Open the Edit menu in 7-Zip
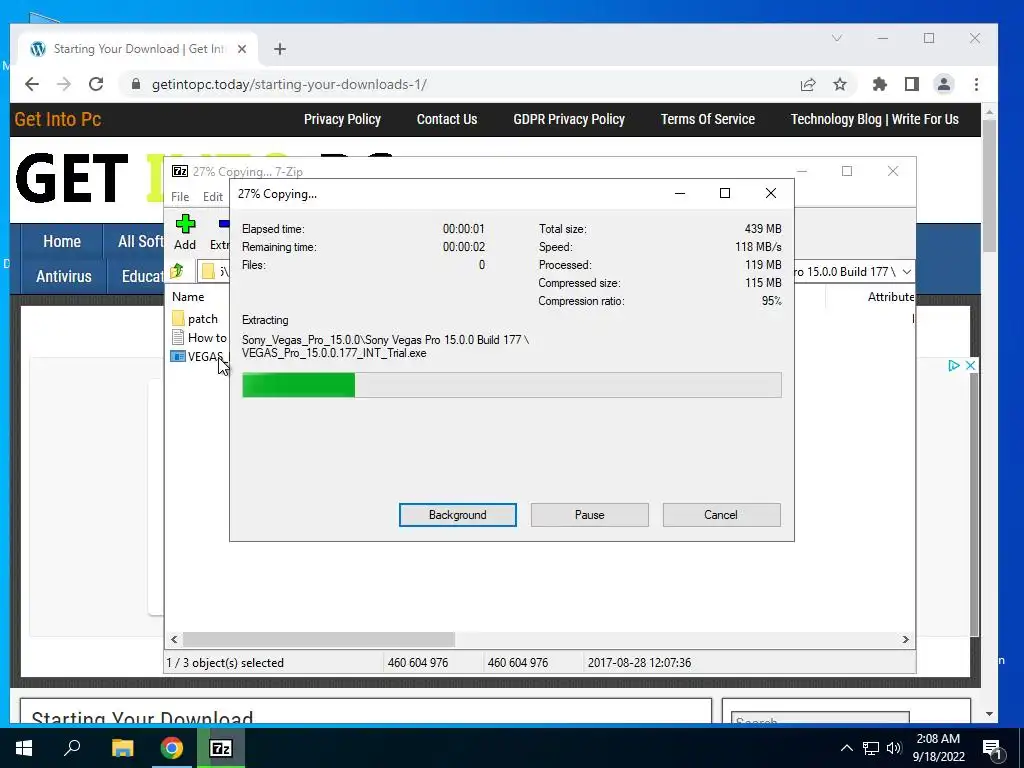Screen dimensions: 1024x768 [212, 197]
